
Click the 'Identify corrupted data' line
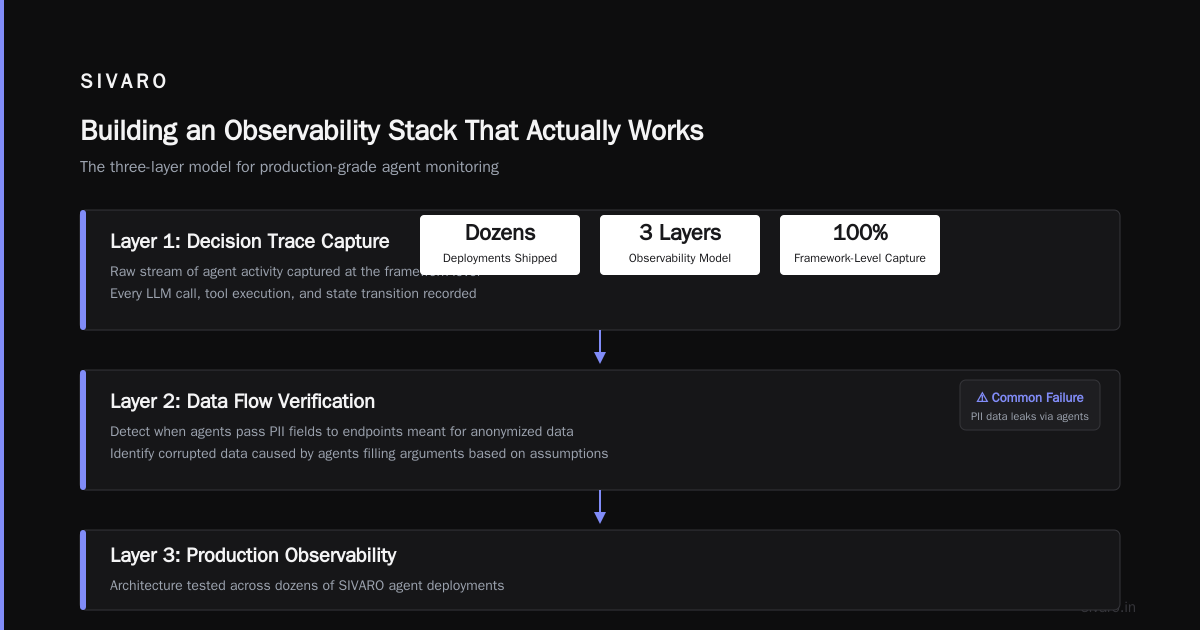tap(359, 453)
